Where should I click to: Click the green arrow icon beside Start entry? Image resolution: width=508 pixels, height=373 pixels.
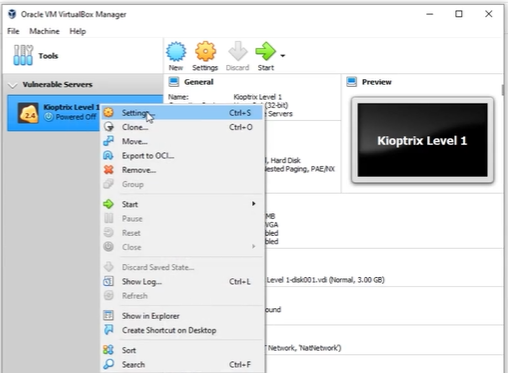click(108, 204)
